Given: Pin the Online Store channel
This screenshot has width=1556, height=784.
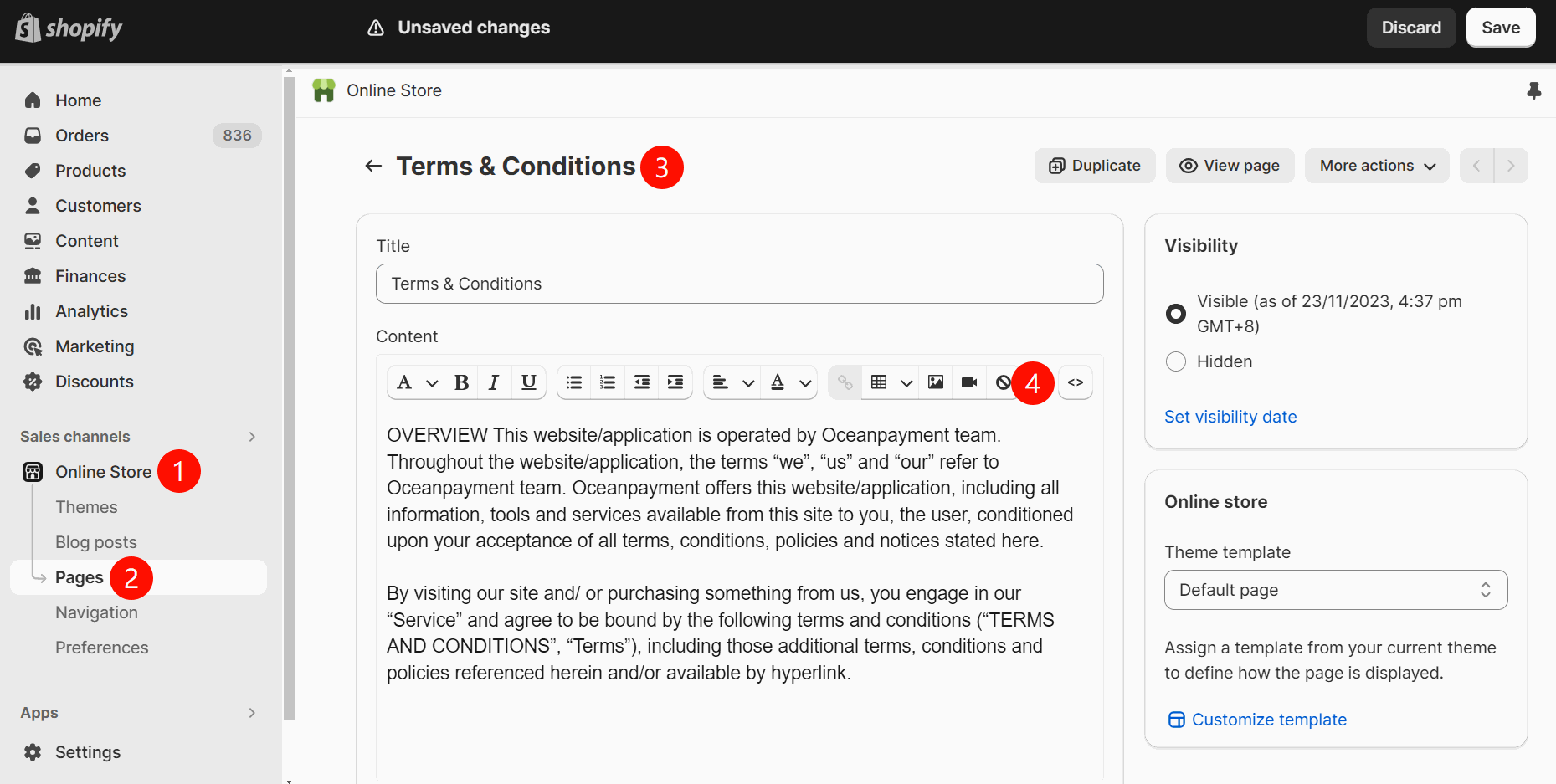Looking at the screenshot, I should click(1533, 90).
